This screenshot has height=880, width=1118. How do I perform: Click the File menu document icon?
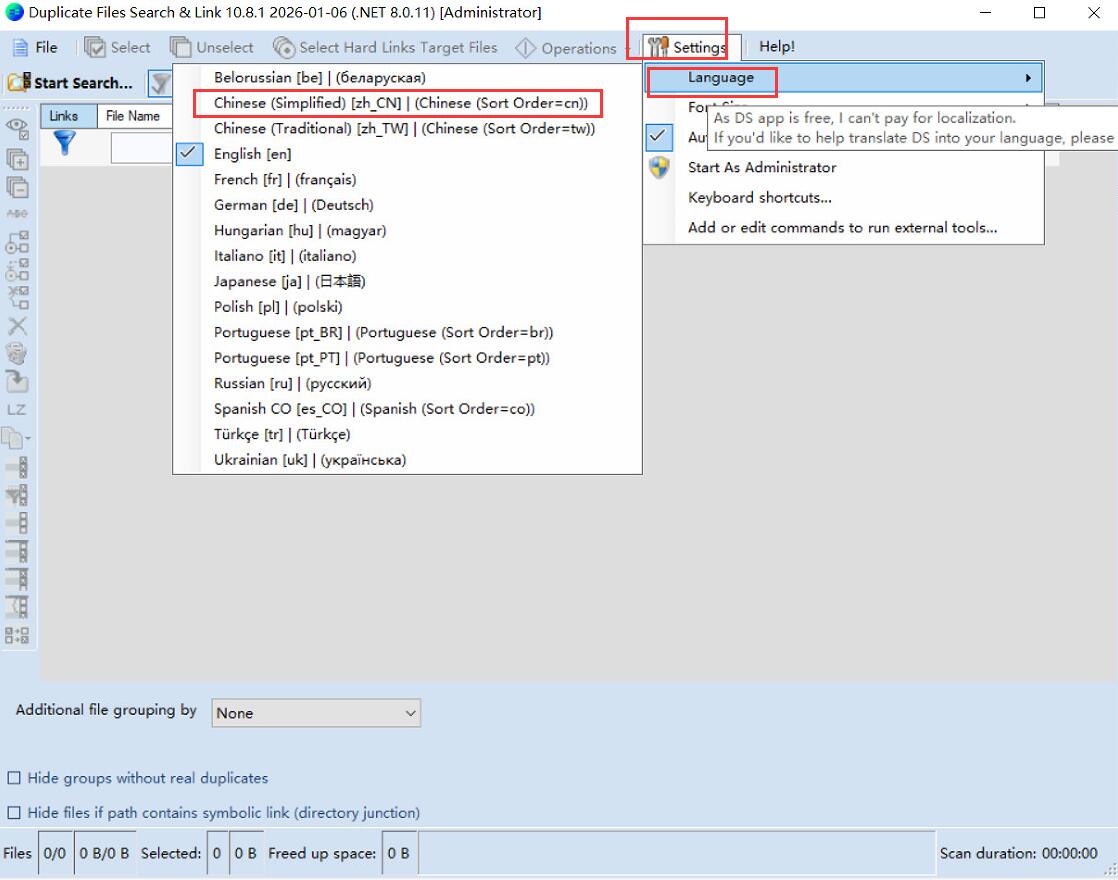pos(21,48)
